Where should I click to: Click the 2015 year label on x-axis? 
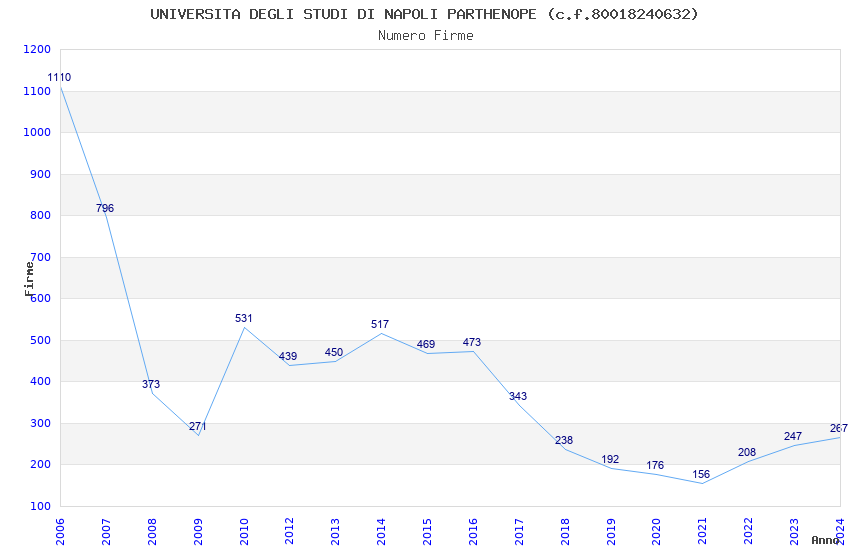click(427, 531)
